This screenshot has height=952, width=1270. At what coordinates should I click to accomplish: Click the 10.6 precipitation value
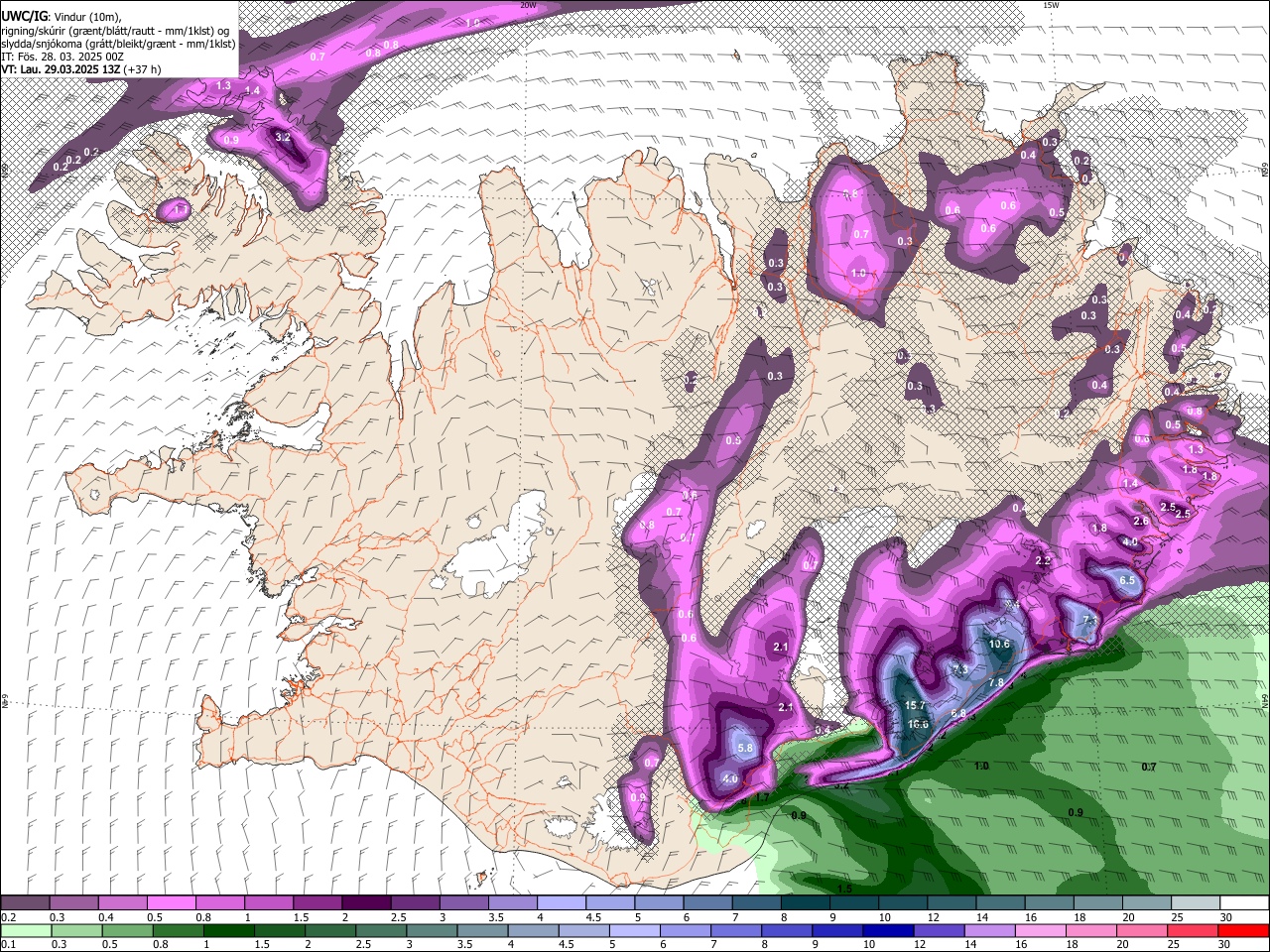click(x=999, y=644)
